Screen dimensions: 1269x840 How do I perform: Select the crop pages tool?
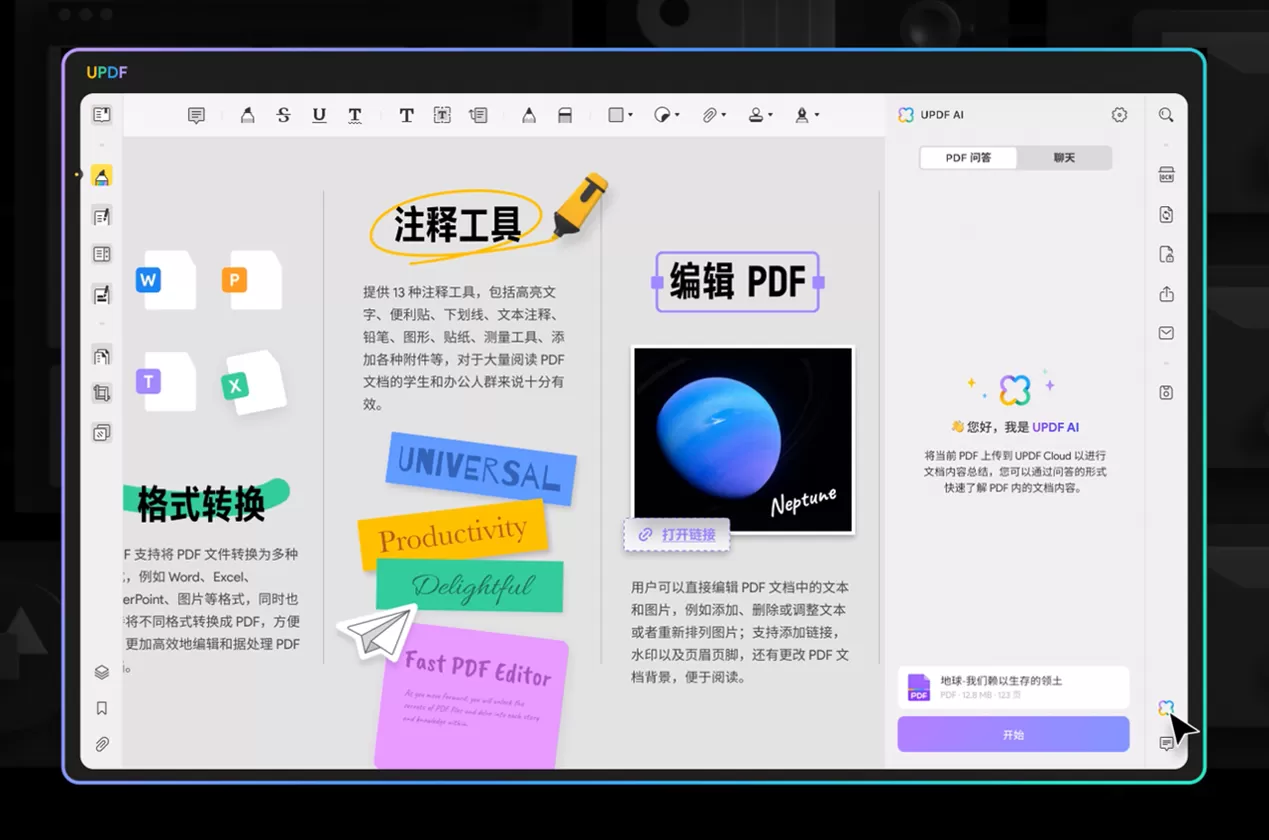pos(101,392)
